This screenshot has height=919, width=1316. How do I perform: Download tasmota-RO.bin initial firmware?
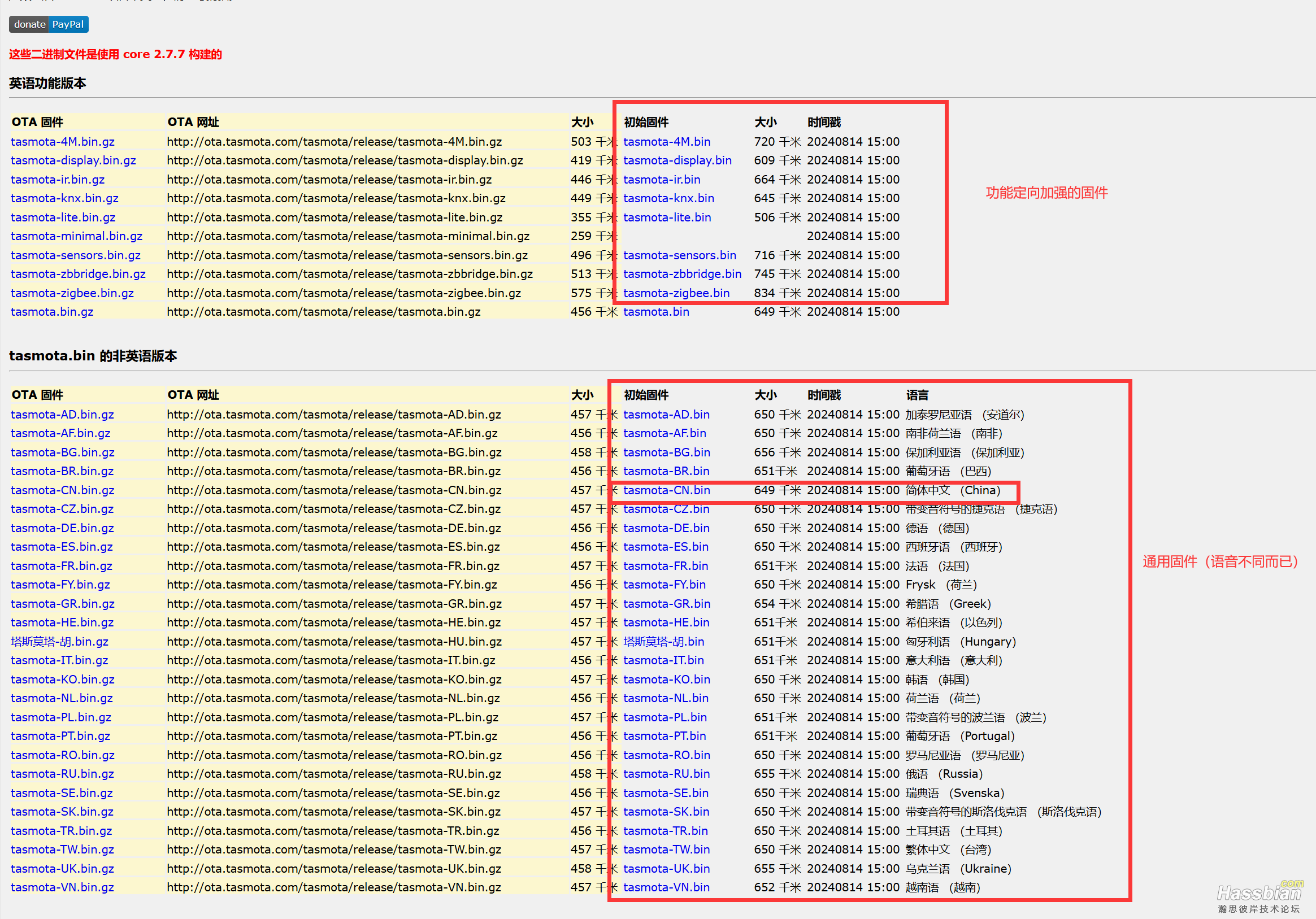pos(667,755)
